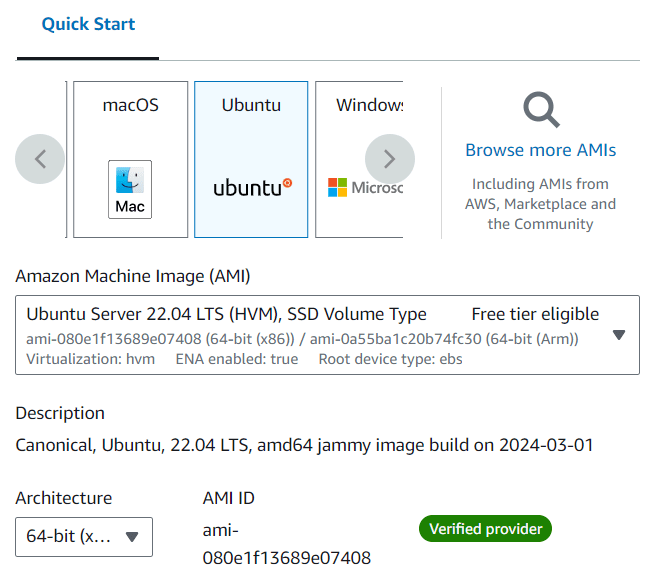Screen dimensions: 656x582
Task: Select the macOS AMI card
Action: [x=130, y=159]
